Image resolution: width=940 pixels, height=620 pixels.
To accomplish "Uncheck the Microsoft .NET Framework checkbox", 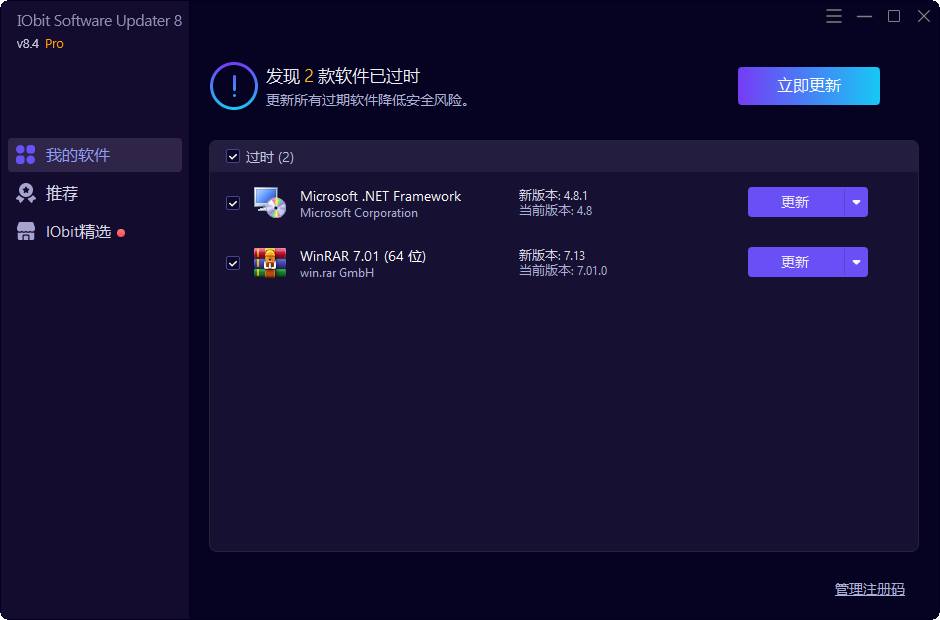I will (x=233, y=203).
